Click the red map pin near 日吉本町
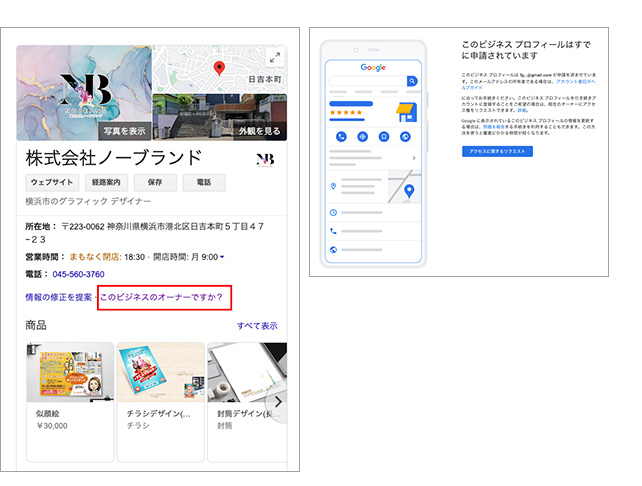Screen dimensions: 642x486 [x=219, y=68]
